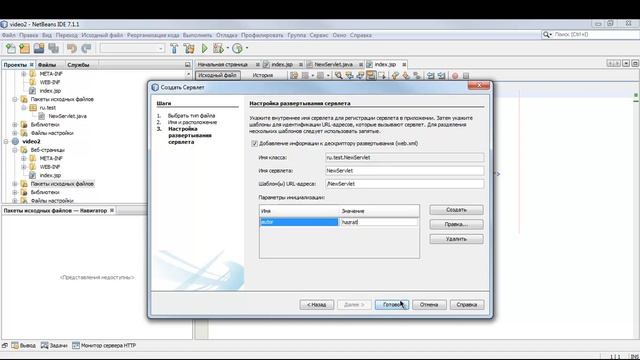Click Projects panel scrollbar up arrow

(188, 75)
